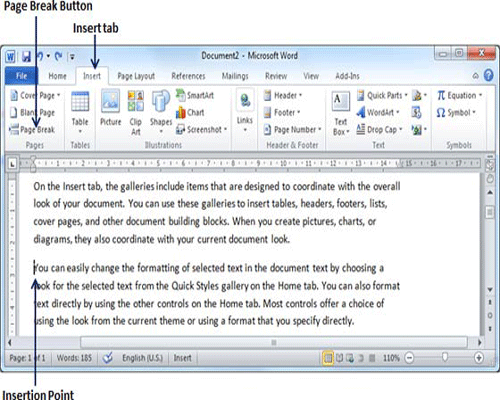Open the Add-Ins tab
Image resolution: width=500 pixels, height=400 pixels.
pos(347,76)
